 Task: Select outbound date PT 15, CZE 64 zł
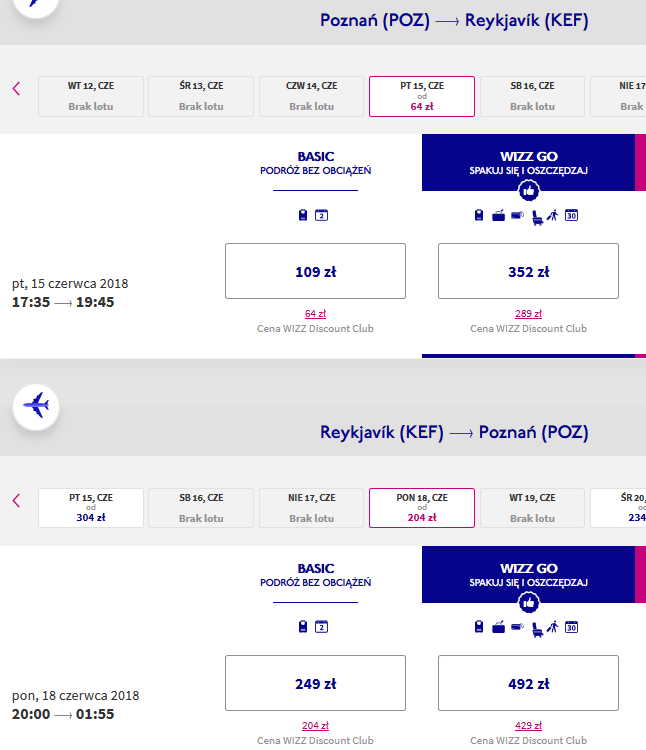tap(422, 96)
